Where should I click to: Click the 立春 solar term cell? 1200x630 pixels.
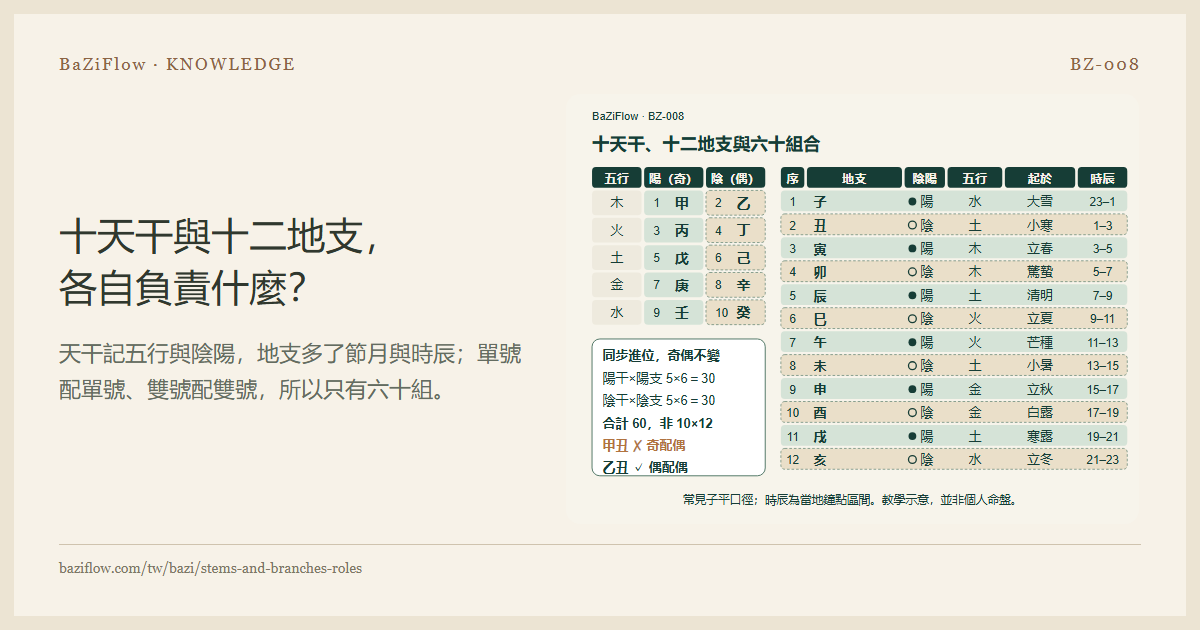(x=1040, y=248)
